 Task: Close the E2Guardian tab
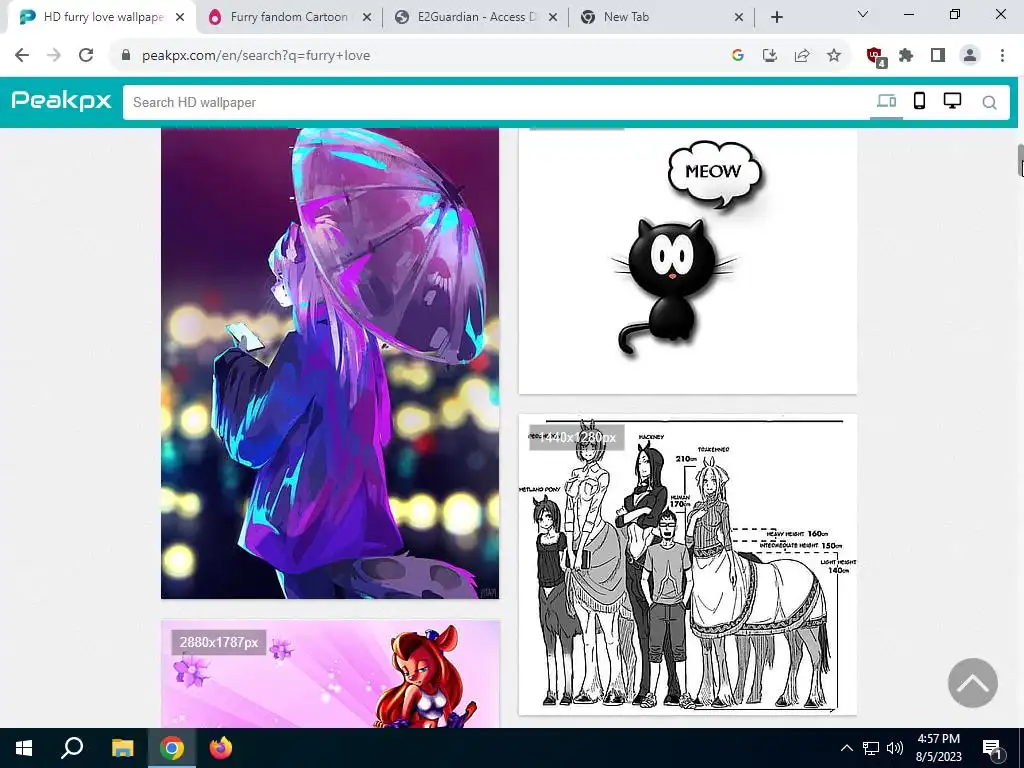552,18
